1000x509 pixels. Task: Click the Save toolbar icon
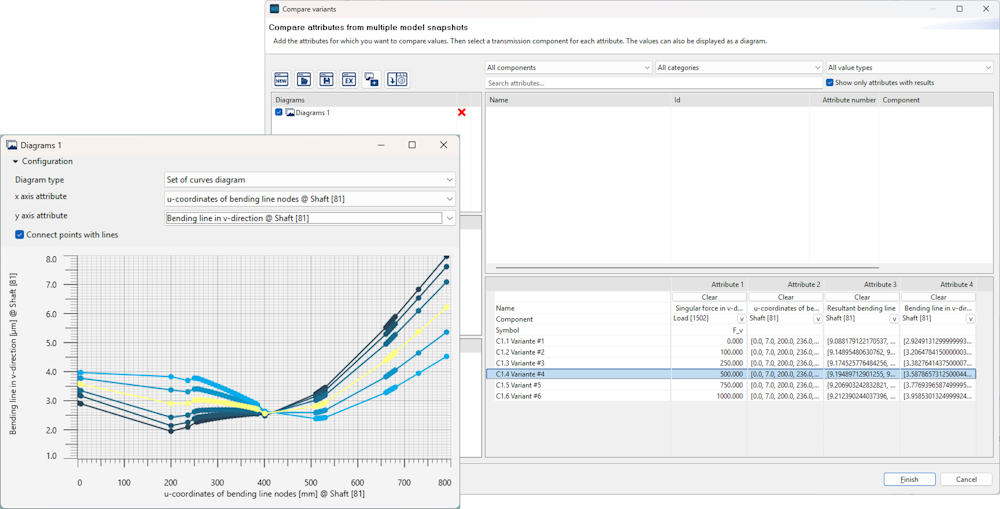[x=326, y=80]
